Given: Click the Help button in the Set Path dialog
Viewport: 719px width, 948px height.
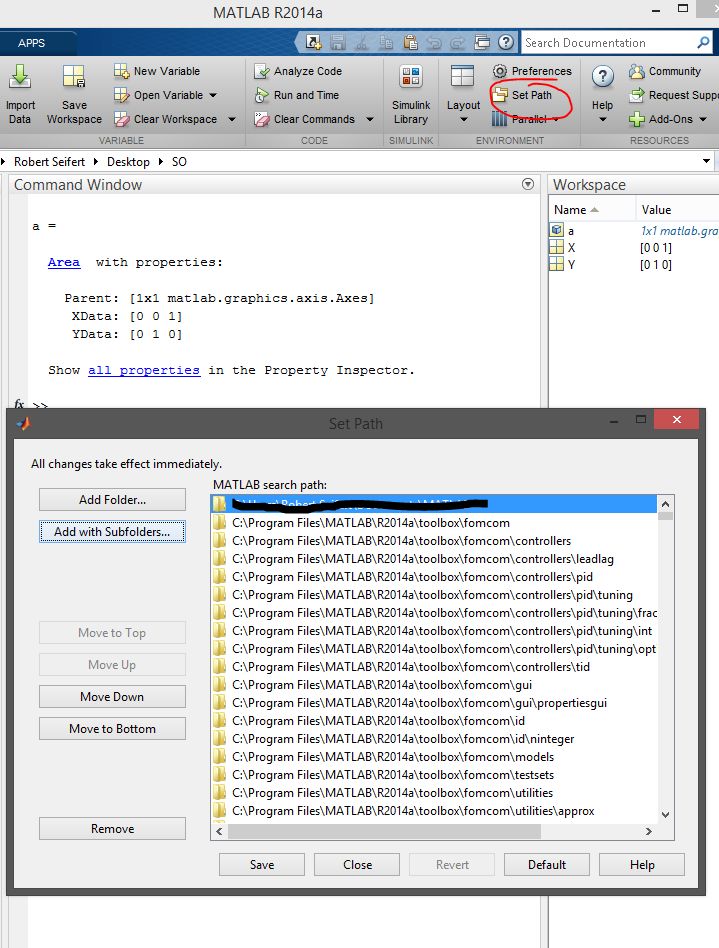Looking at the screenshot, I should 642,865.
